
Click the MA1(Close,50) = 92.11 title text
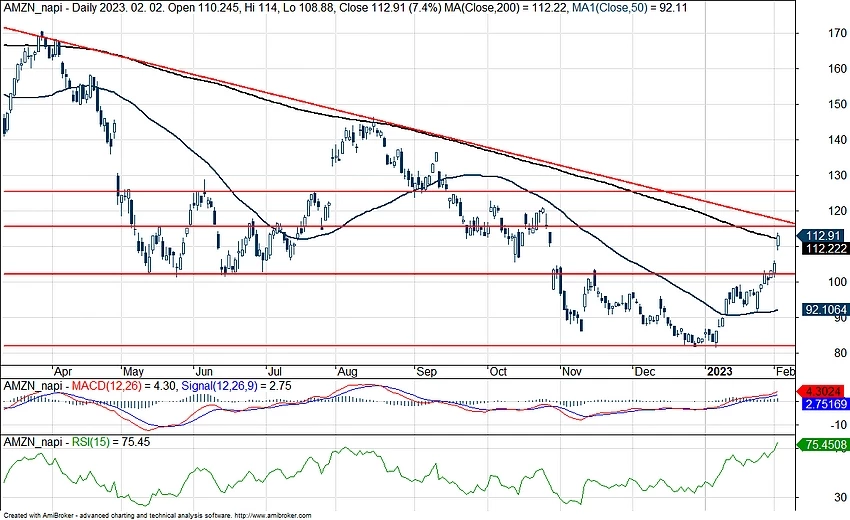[629, 8]
